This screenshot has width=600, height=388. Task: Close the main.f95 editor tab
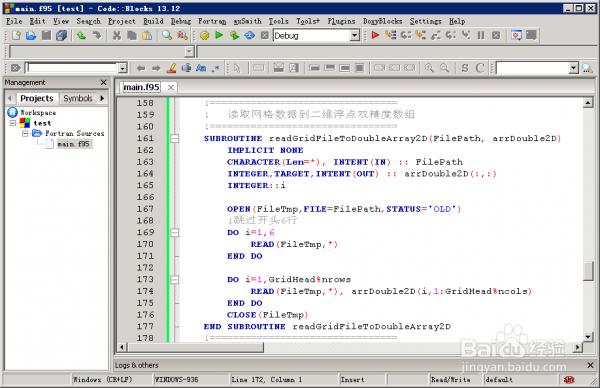(x=171, y=88)
